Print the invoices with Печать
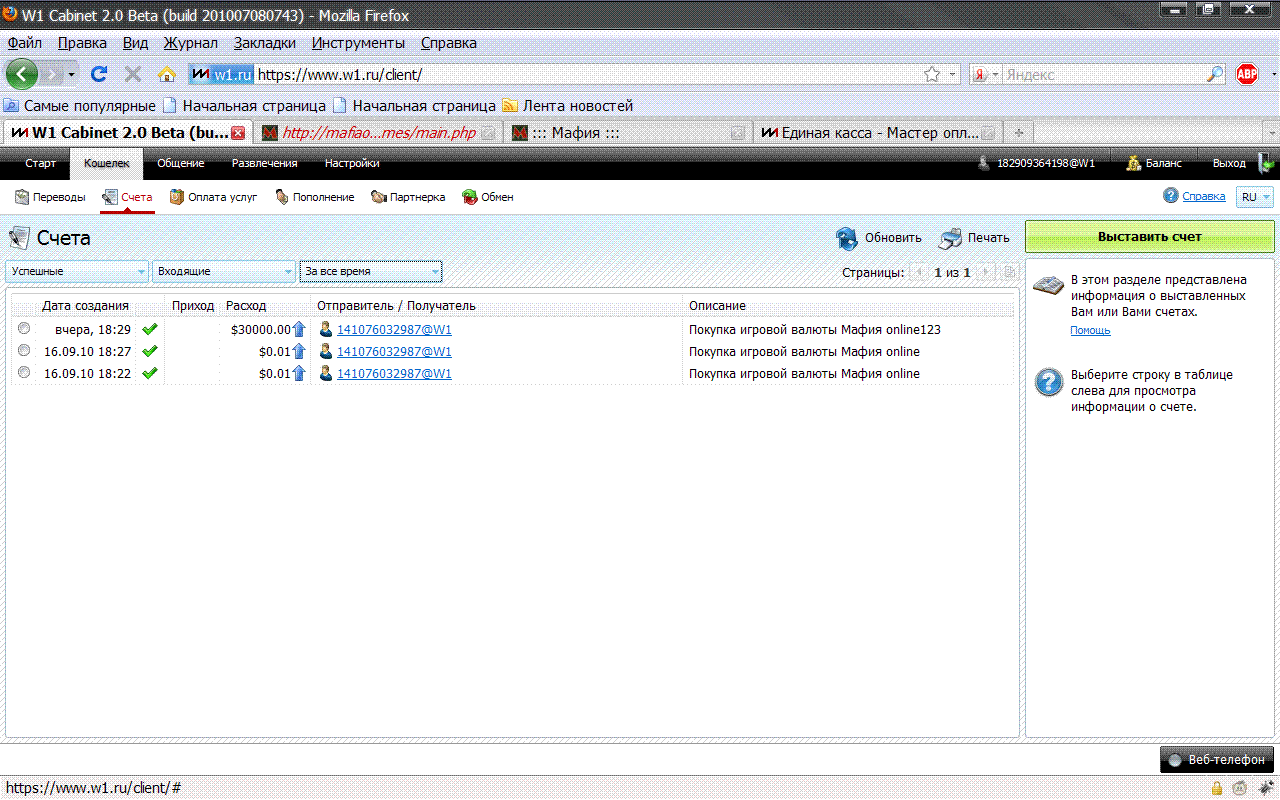This screenshot has height=800, width=1280. (974, 238)
